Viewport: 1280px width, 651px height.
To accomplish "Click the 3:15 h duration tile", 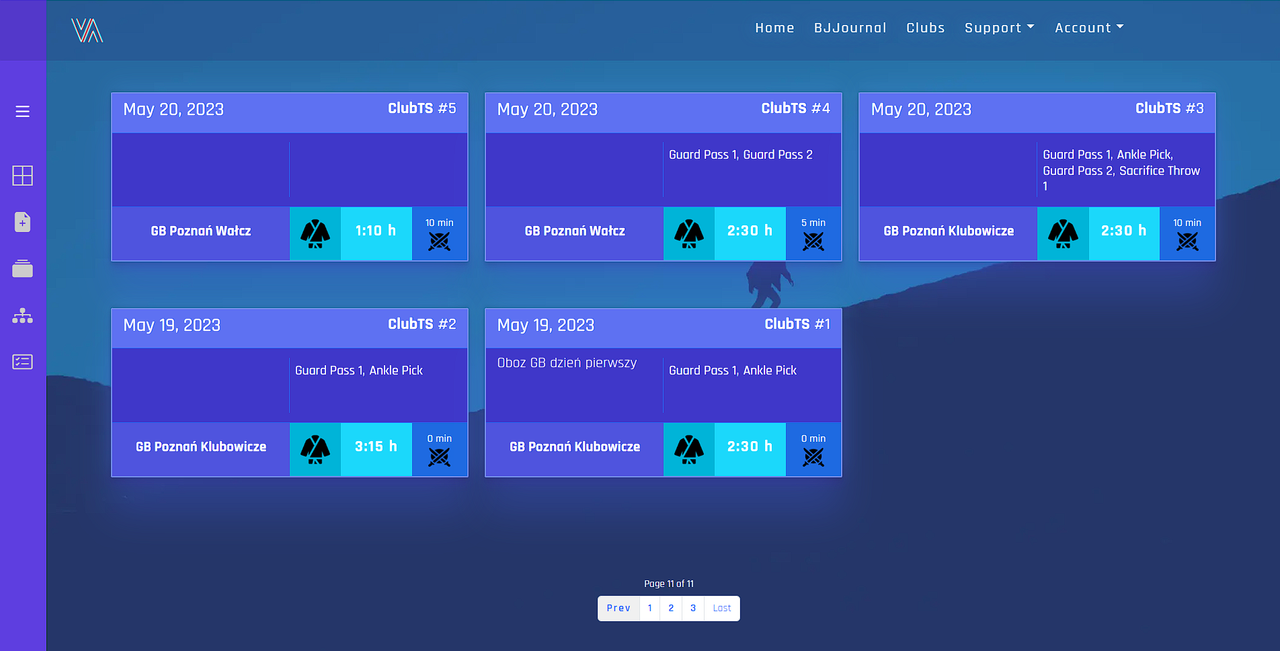I will coord(376,449).
